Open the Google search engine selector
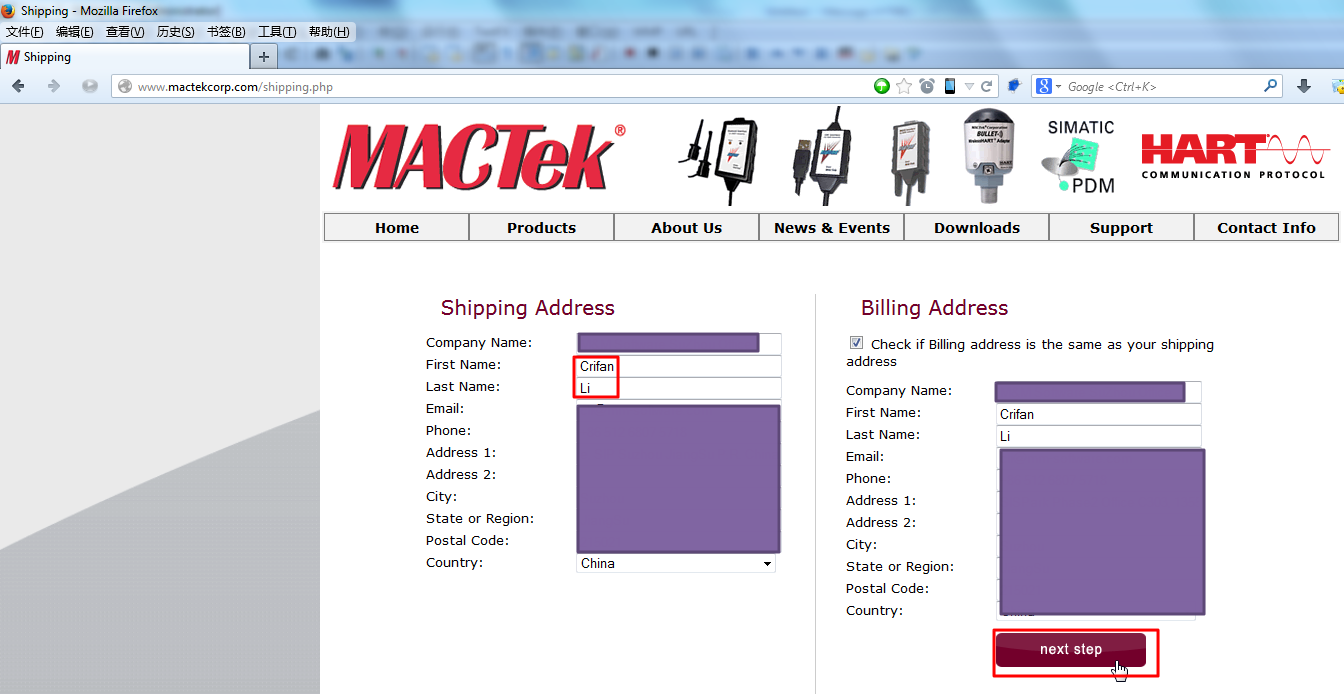This screenshot has height=694, width=1344. 1047,86
